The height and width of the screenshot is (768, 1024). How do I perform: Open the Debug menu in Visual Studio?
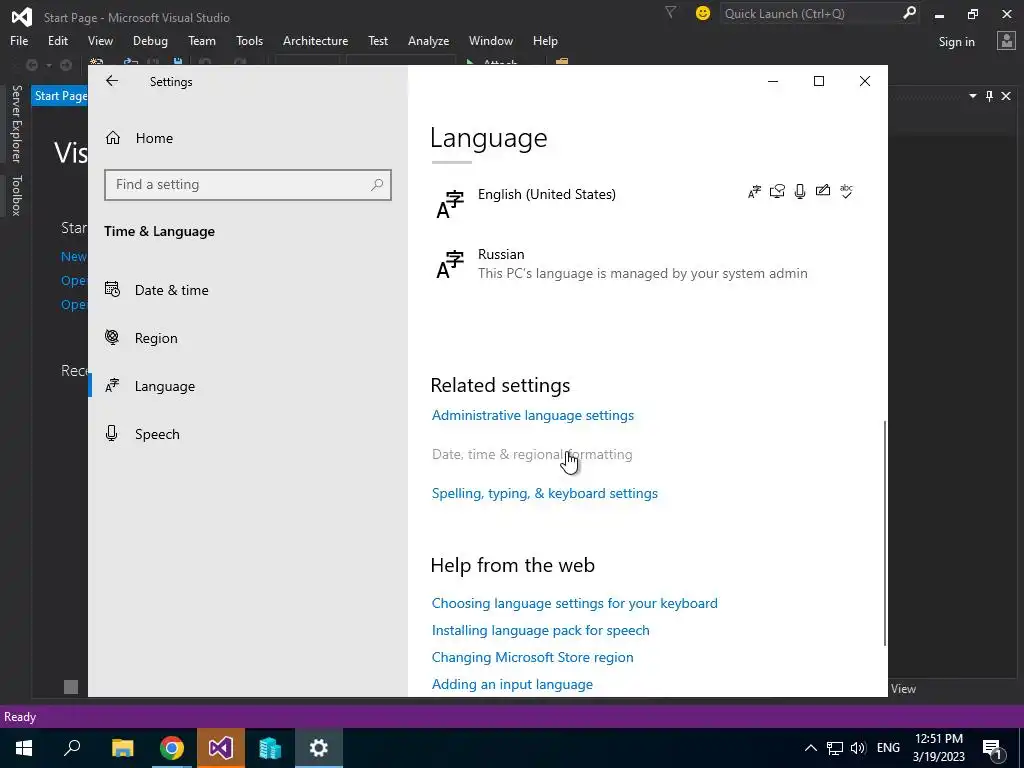point(150,40)
